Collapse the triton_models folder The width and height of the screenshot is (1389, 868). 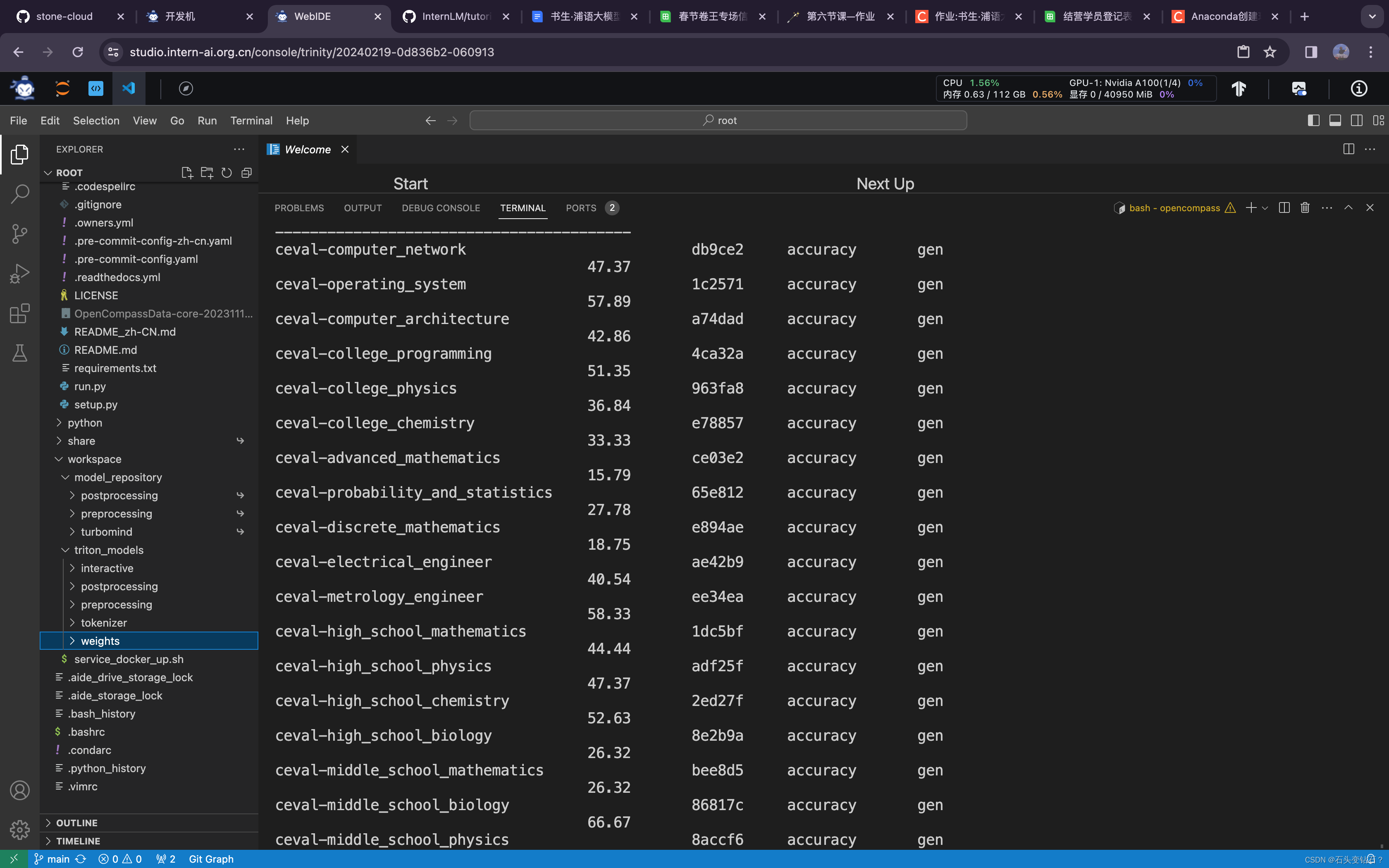(108, 550)
